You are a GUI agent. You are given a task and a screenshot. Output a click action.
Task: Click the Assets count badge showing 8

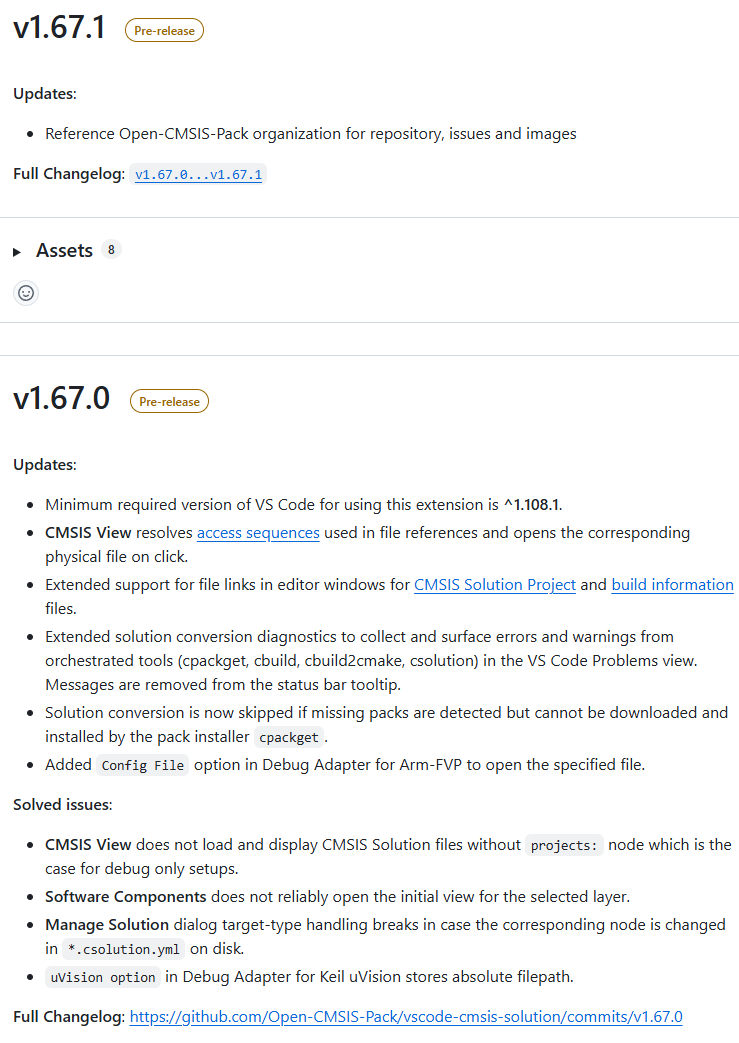point(110,250)
